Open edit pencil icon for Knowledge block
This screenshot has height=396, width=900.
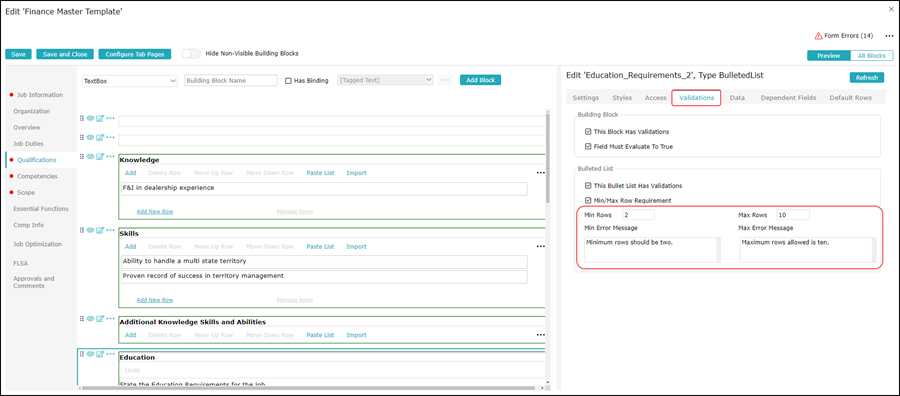click(x=100, y=156)
